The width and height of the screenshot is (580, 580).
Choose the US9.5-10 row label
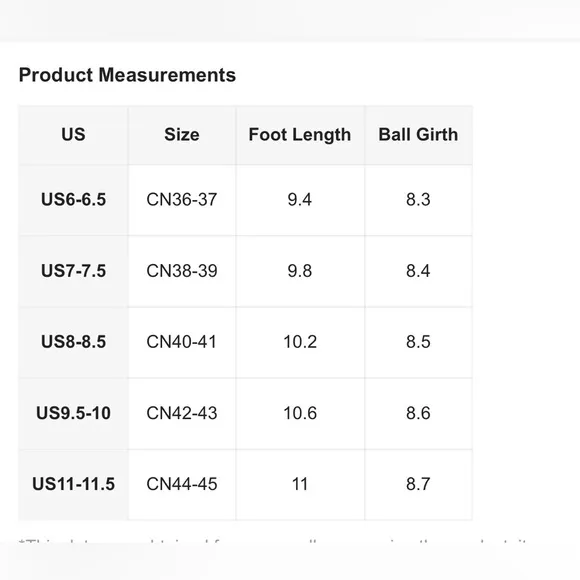[73, 413]
